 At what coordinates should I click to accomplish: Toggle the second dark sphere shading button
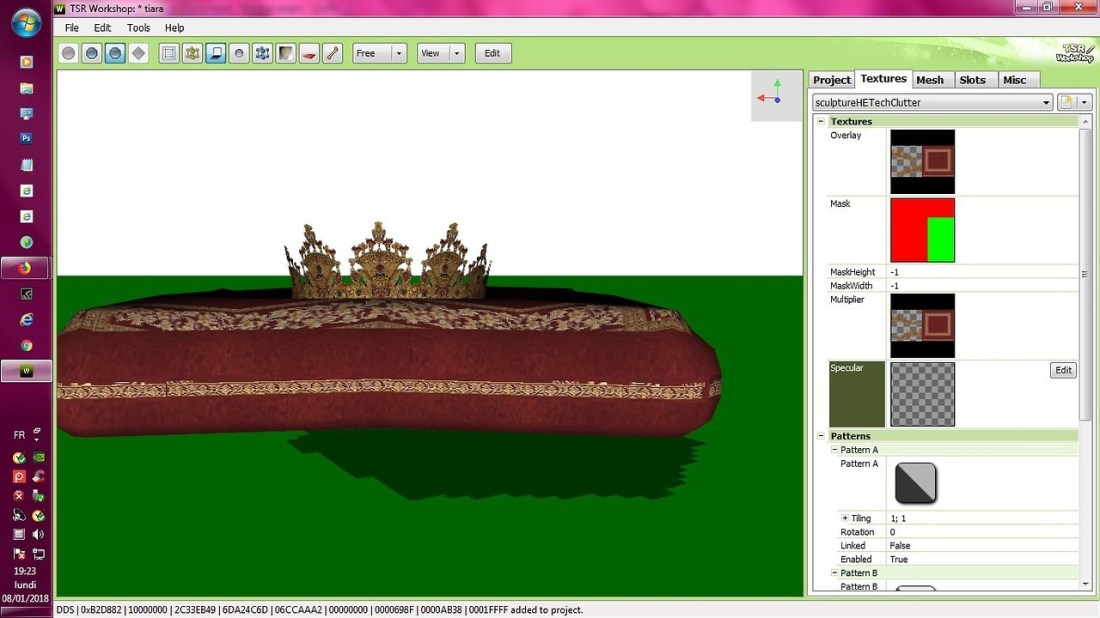pyautogui.click(x=92, y=54)
